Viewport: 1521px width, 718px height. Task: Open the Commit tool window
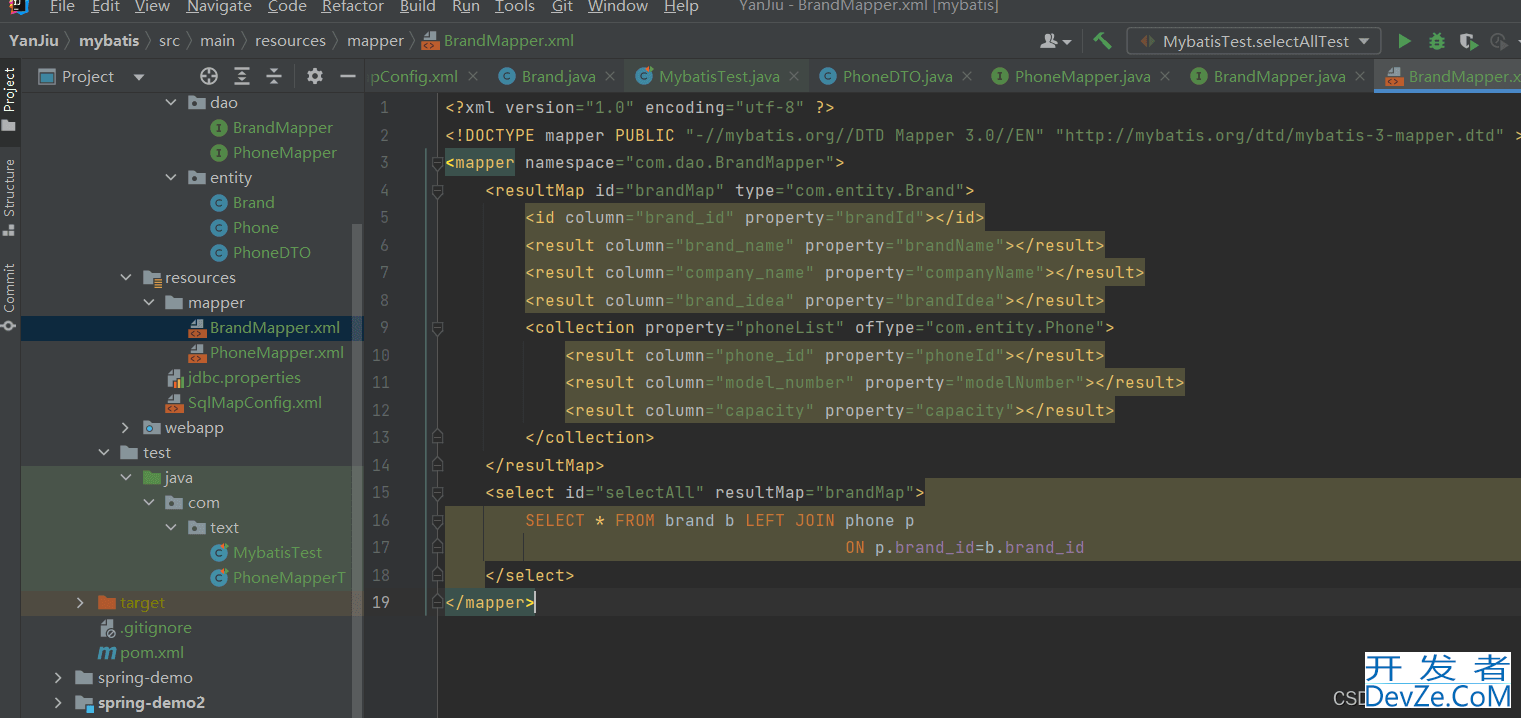9,296
